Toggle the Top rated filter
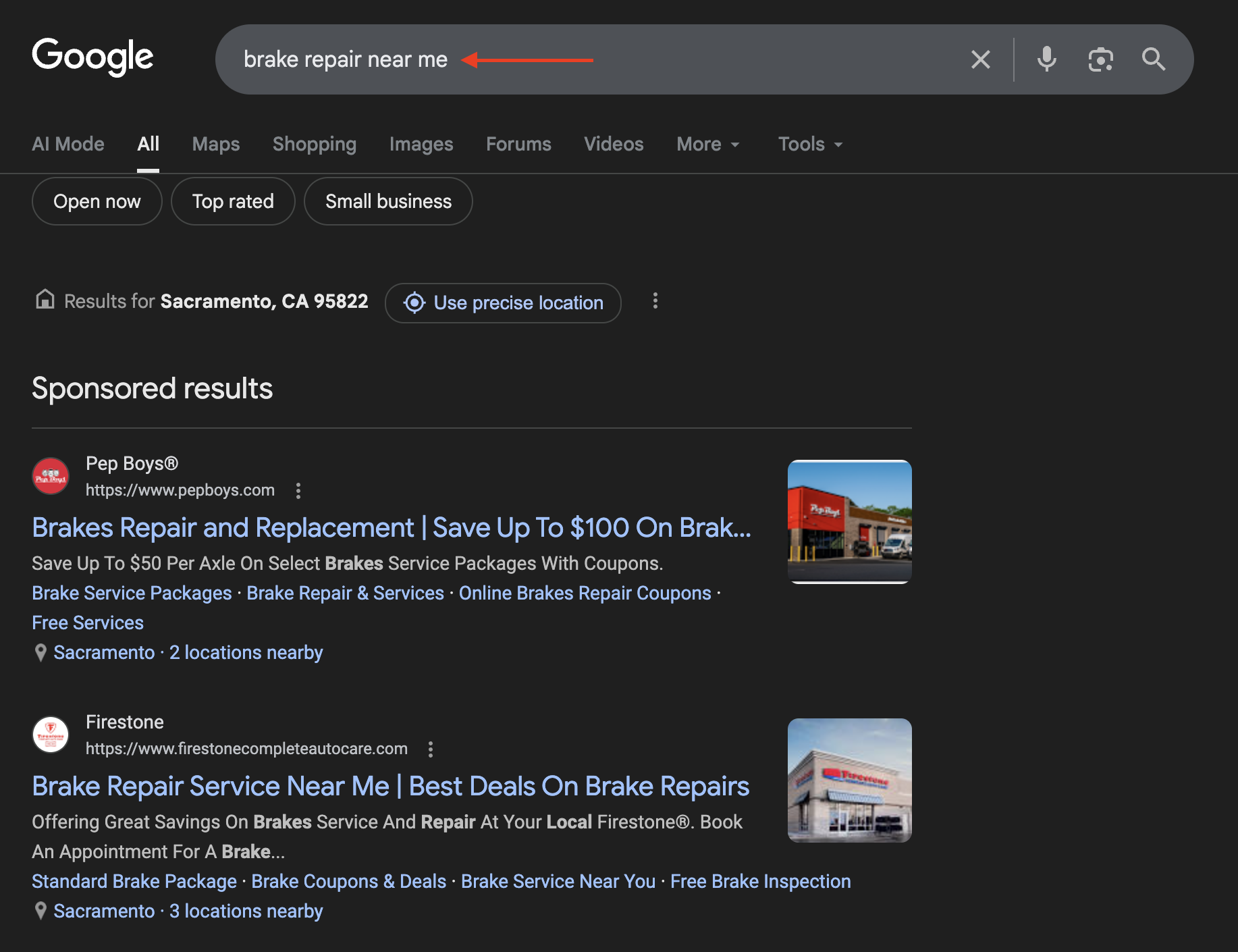Image resolution: width=1238 pixels, height=952 pixels. (x=233, y=201)
